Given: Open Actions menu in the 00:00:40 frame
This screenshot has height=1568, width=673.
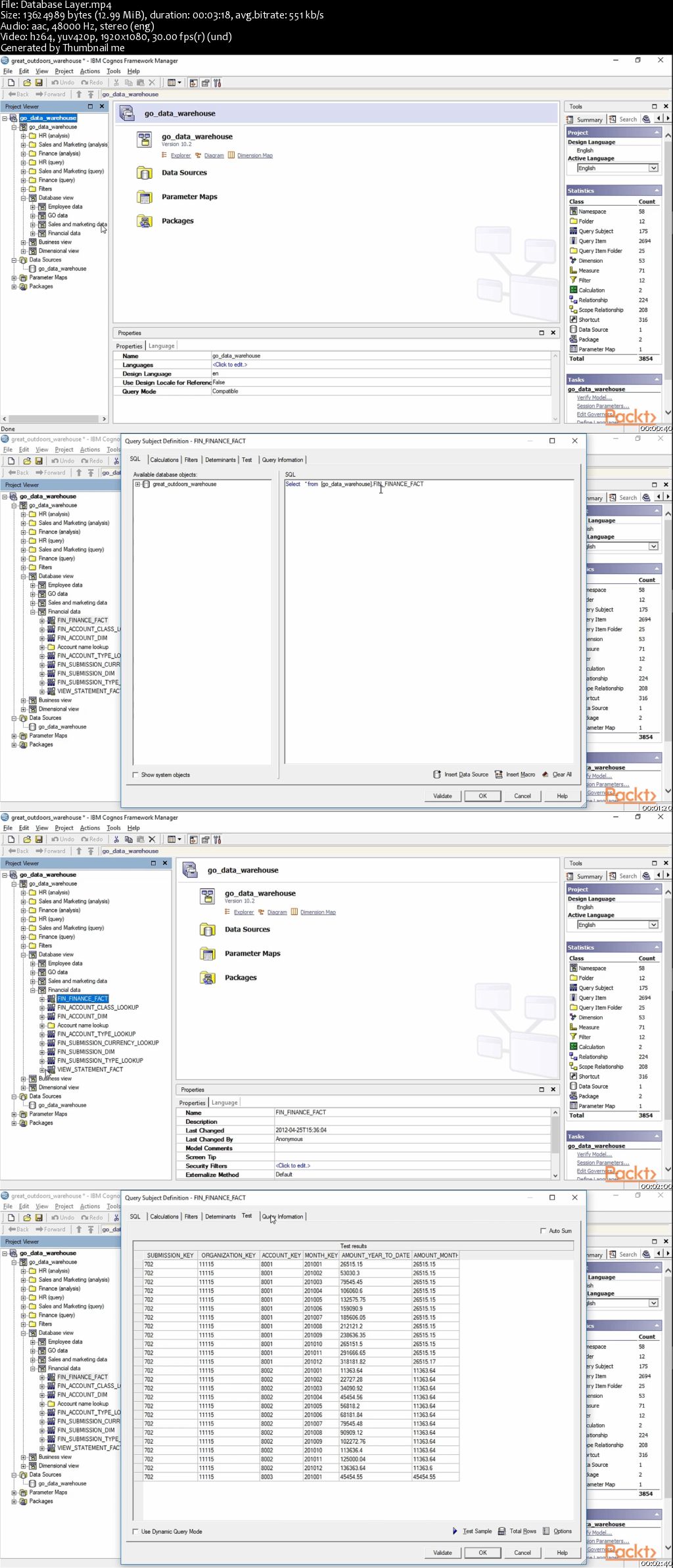Looking at the screenshot, I should 90,71.
